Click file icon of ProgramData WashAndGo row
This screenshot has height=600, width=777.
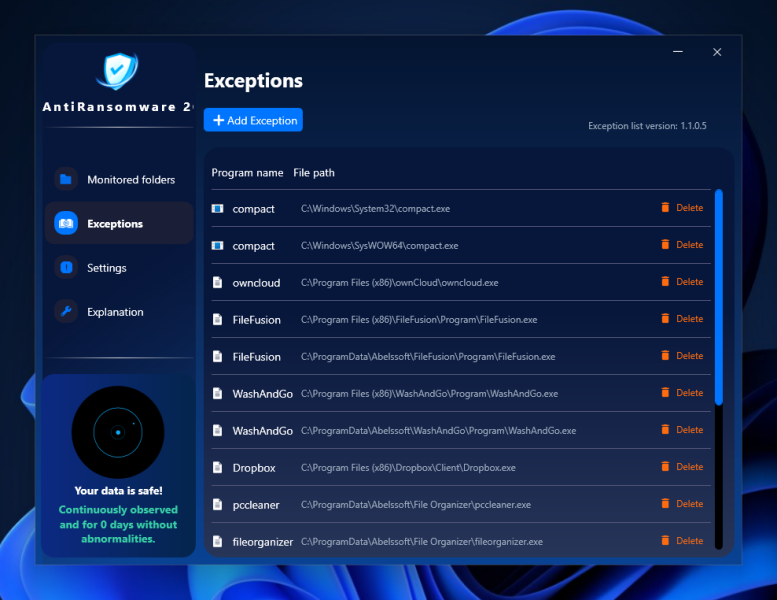[x=218, y=431]
